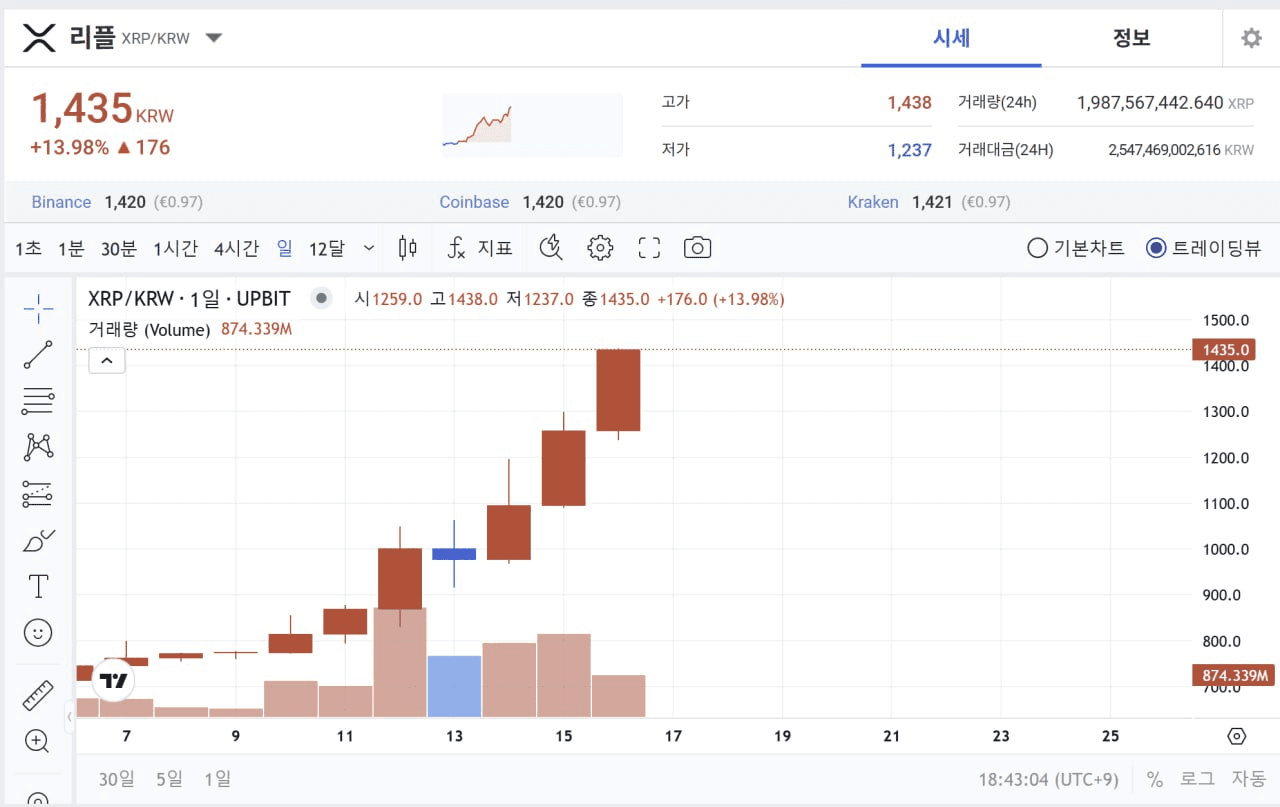Select the brush drawing tool
Image resolution: width=1280 pixels, height=807 pixels.
click(x=38, y=541)
